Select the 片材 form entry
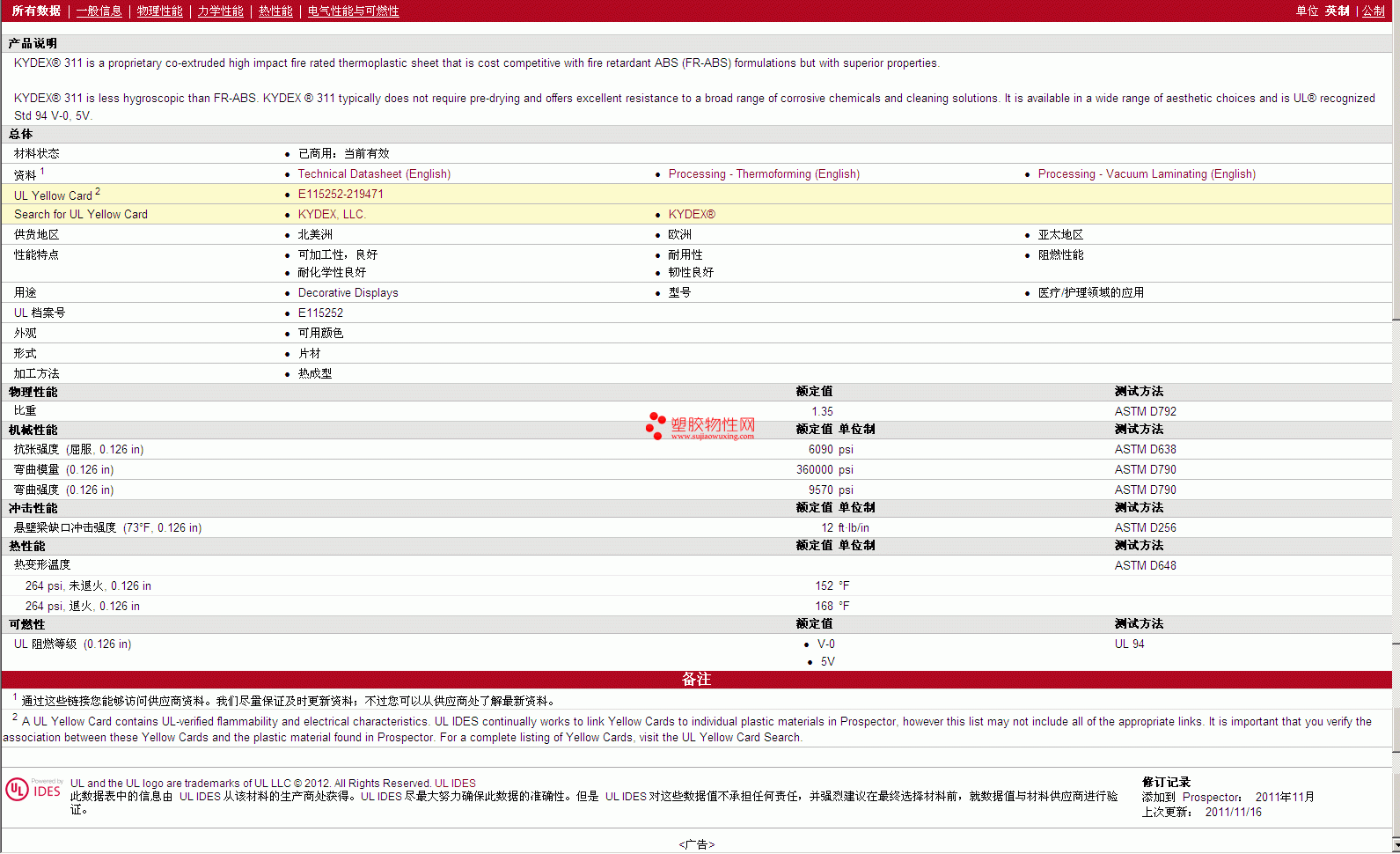This screenshot has height=854, width=1400. [x=309, y=354]
